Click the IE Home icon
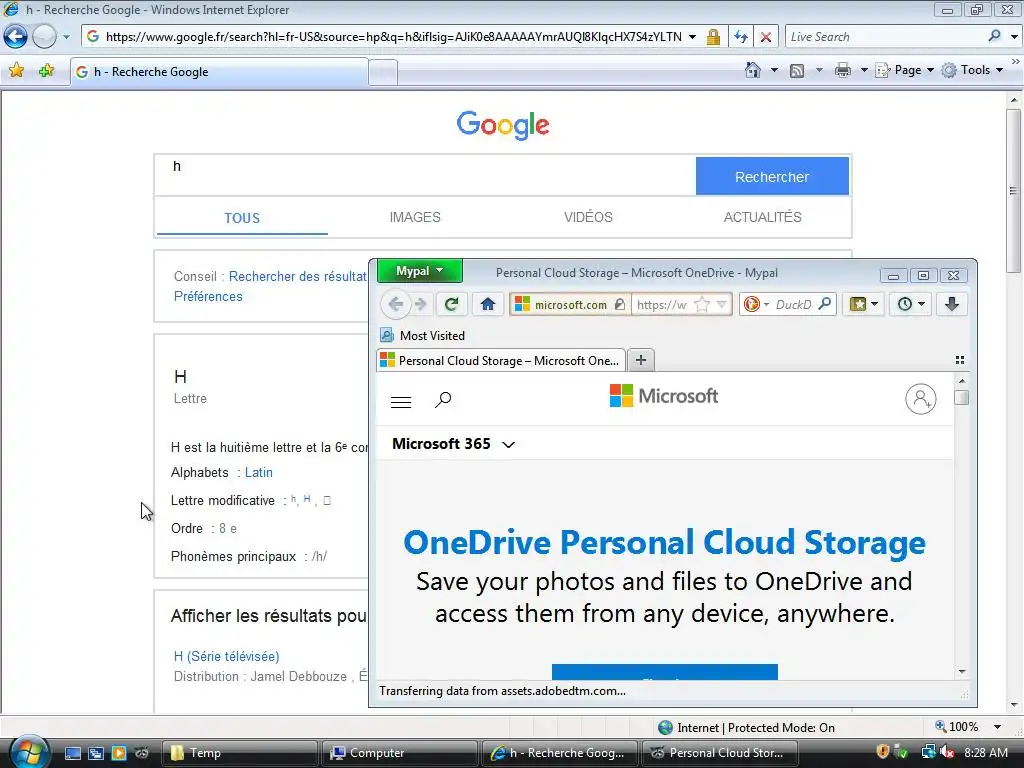The height and width of the screenshot is (768, 1024). tap(753, 70)
